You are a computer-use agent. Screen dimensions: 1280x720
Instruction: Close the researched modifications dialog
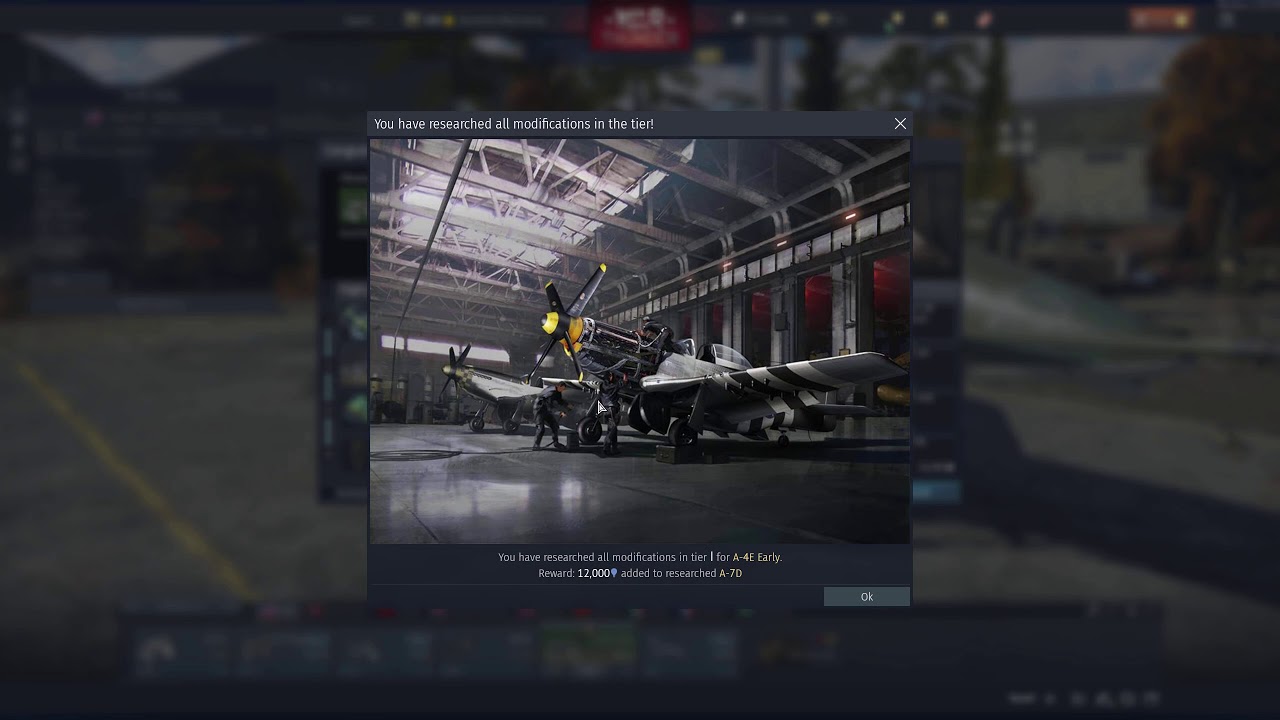tap(900, 124)
